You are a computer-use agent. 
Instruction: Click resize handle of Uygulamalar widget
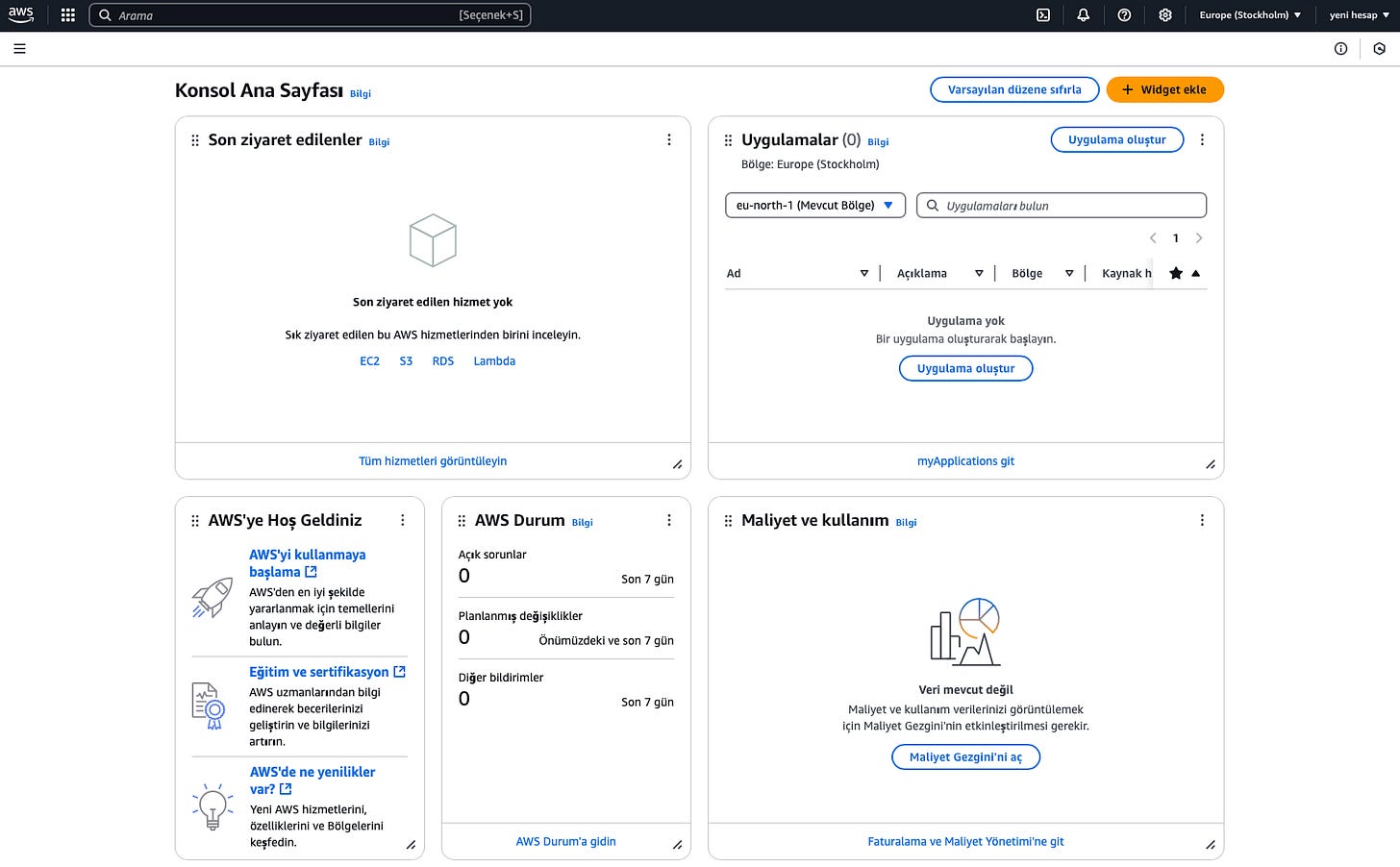(x=1211, y=465)
